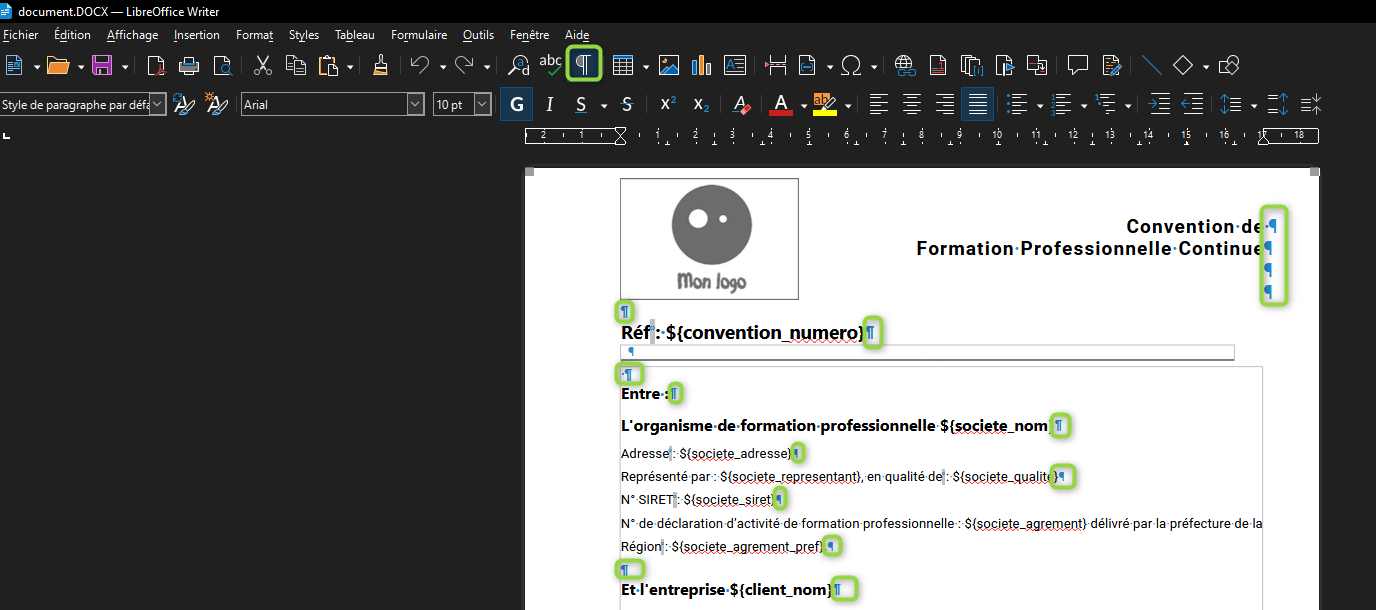Toggle italic formatting
This screenshot has width=1376, height=610.
coord(549,104)
